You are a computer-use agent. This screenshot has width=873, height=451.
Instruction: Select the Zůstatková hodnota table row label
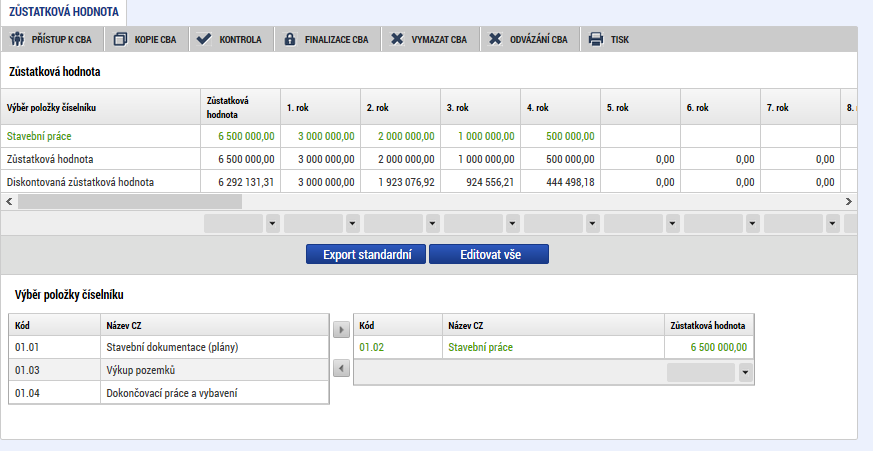(50, 159)
